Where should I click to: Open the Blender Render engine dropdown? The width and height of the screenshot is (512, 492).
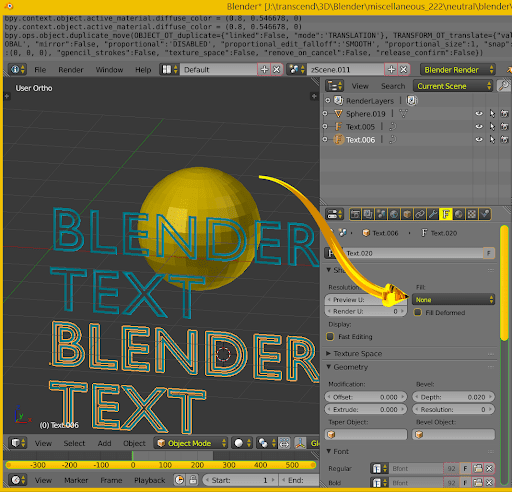click(458, 70)
